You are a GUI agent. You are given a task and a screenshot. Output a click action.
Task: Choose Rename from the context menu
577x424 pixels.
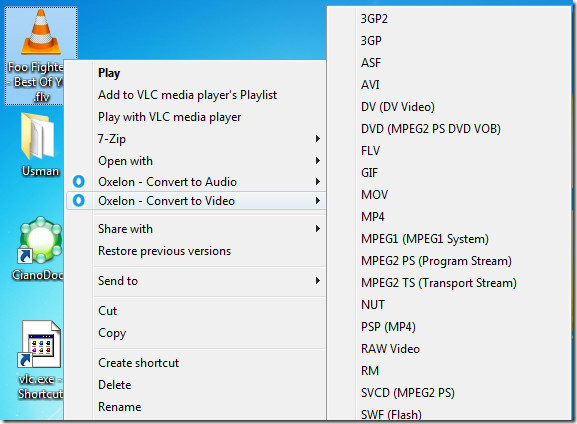pos(120,407)
